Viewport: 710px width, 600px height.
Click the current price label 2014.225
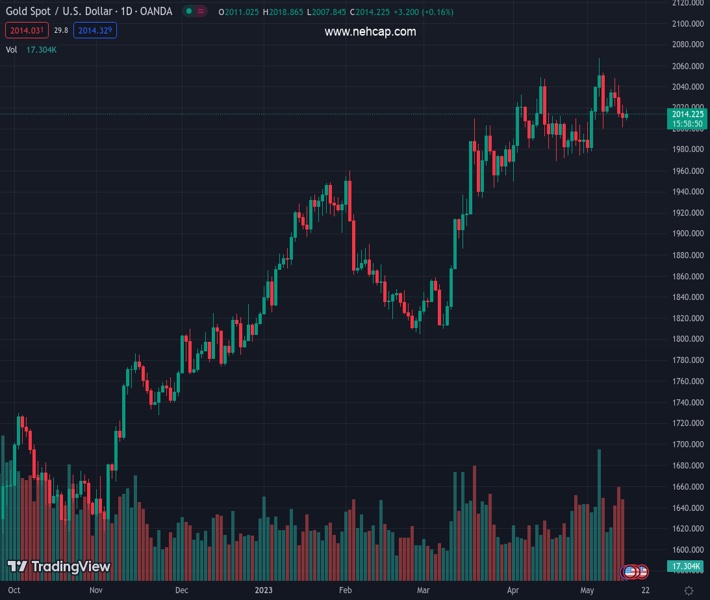(688, 114)
